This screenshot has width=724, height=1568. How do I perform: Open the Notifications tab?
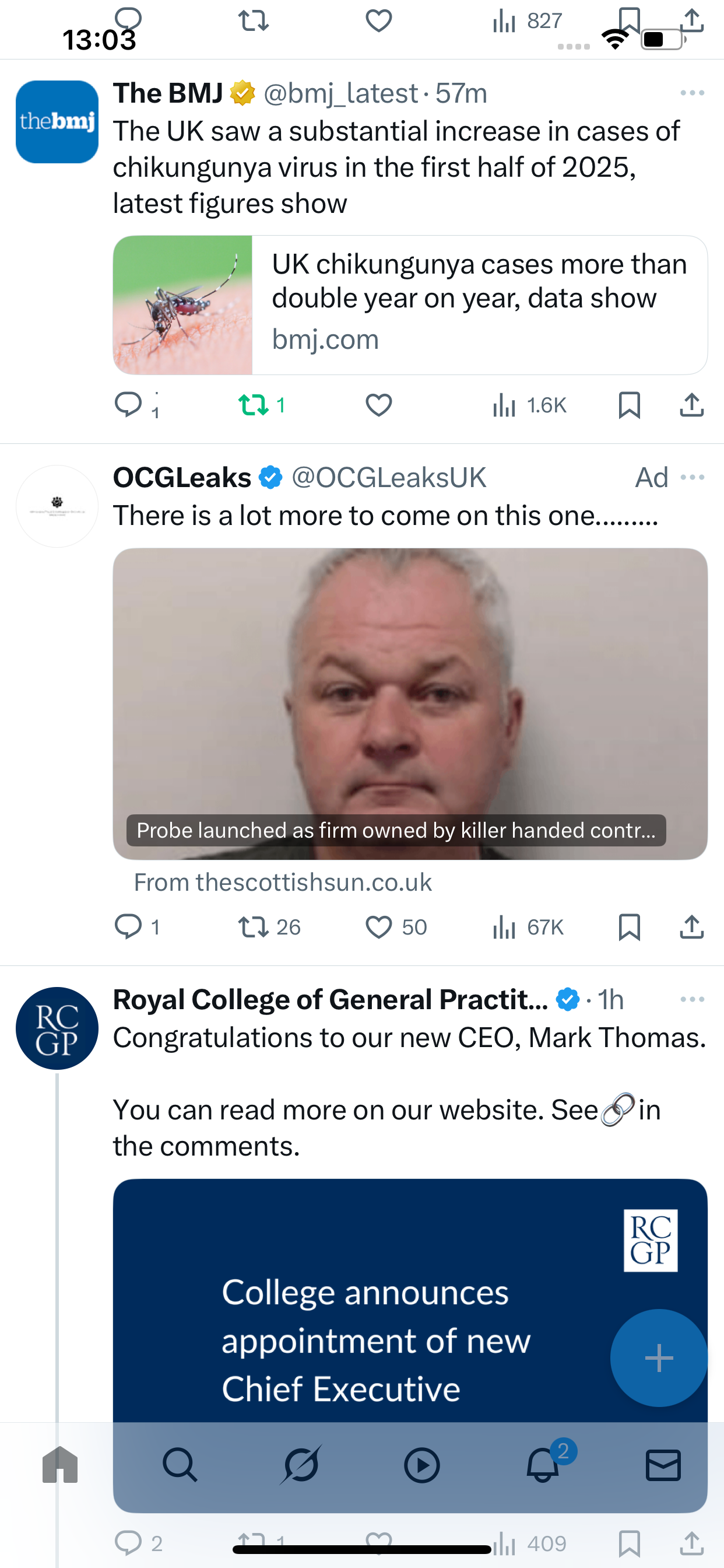(543, 1465)
